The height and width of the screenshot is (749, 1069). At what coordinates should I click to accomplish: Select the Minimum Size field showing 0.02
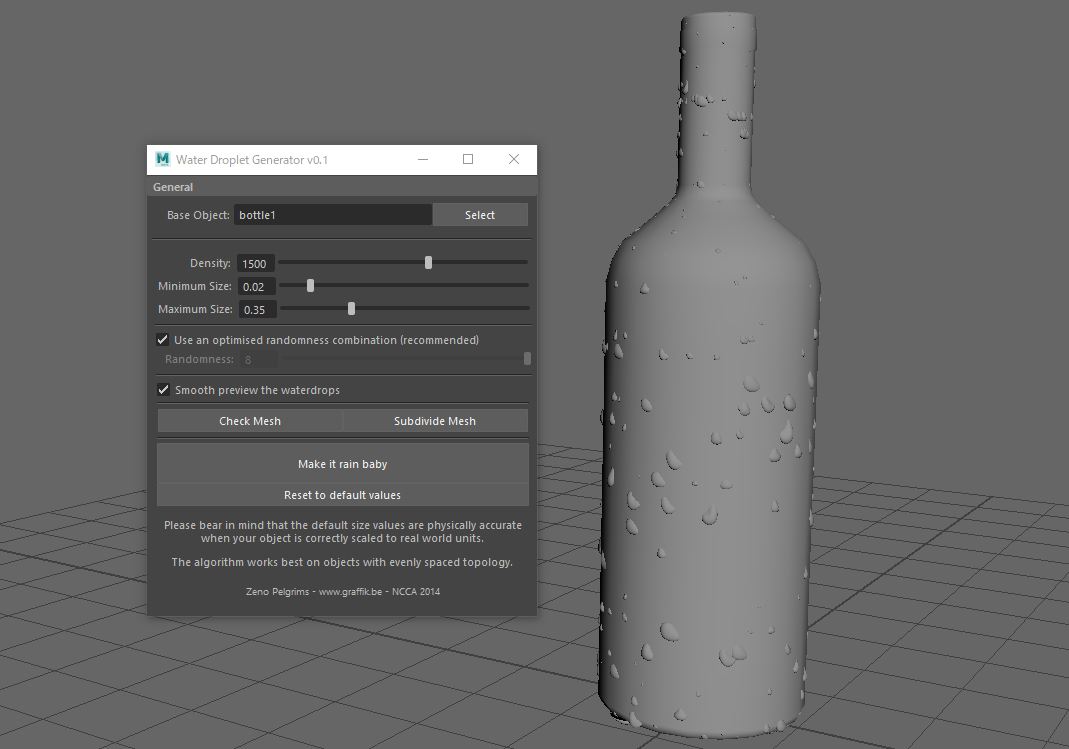click(255, 285)
